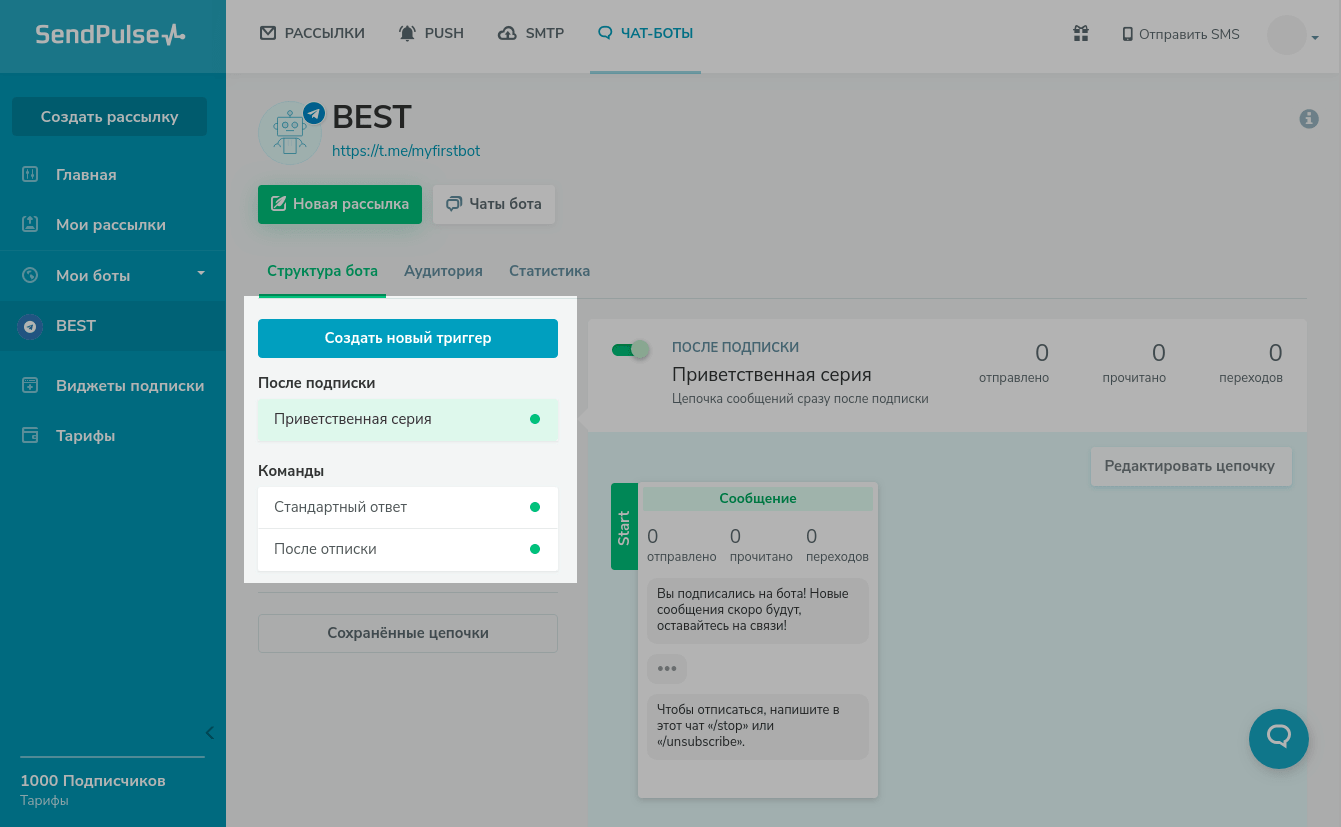1341x827 pixels.
Task: Expand the Мои боты sidebar menu
Action: pyautogui.click(x=200, y=274)
